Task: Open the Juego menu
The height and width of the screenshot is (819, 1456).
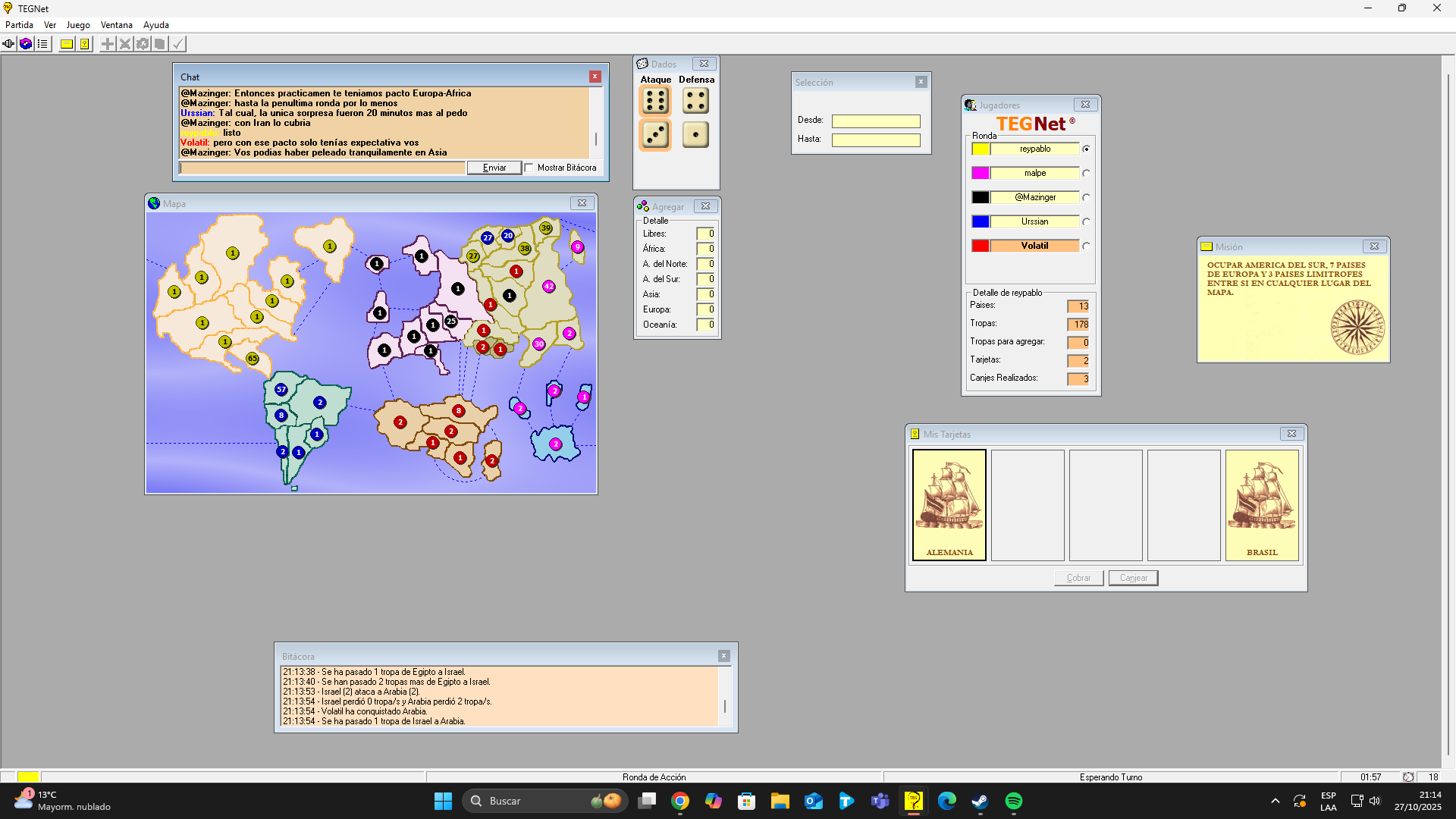Action: [77, 25]
